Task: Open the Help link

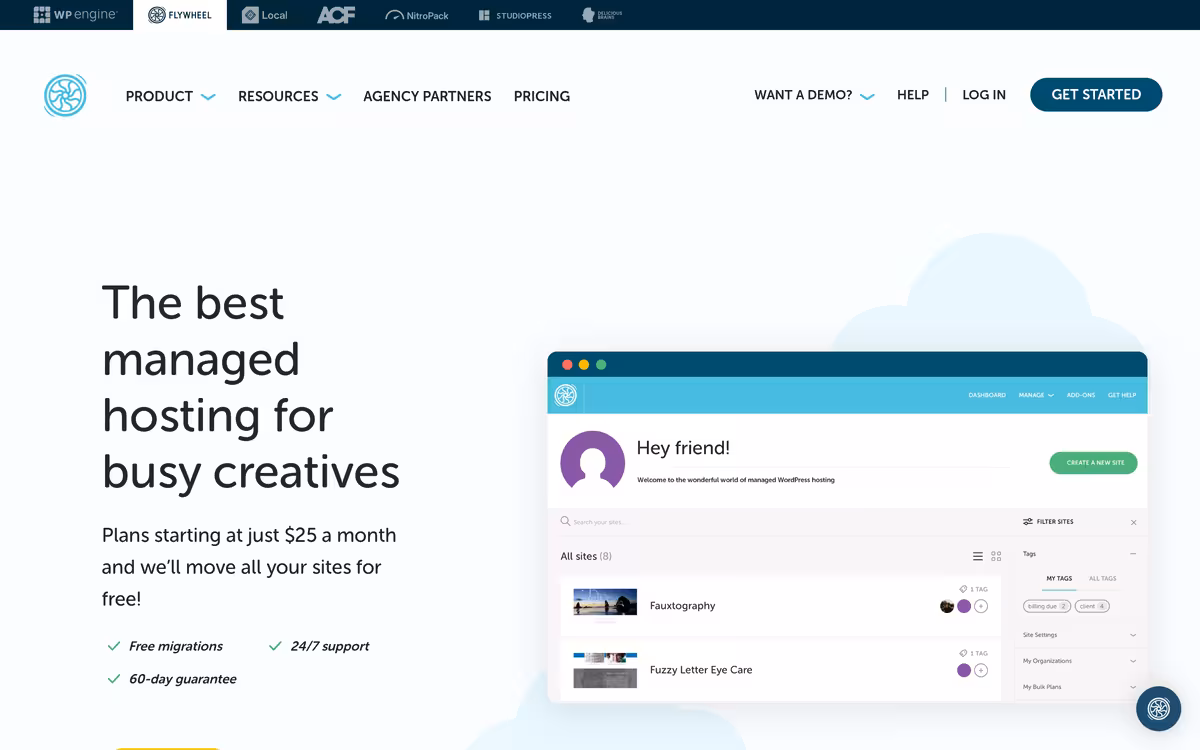Action: coord(913,95)
